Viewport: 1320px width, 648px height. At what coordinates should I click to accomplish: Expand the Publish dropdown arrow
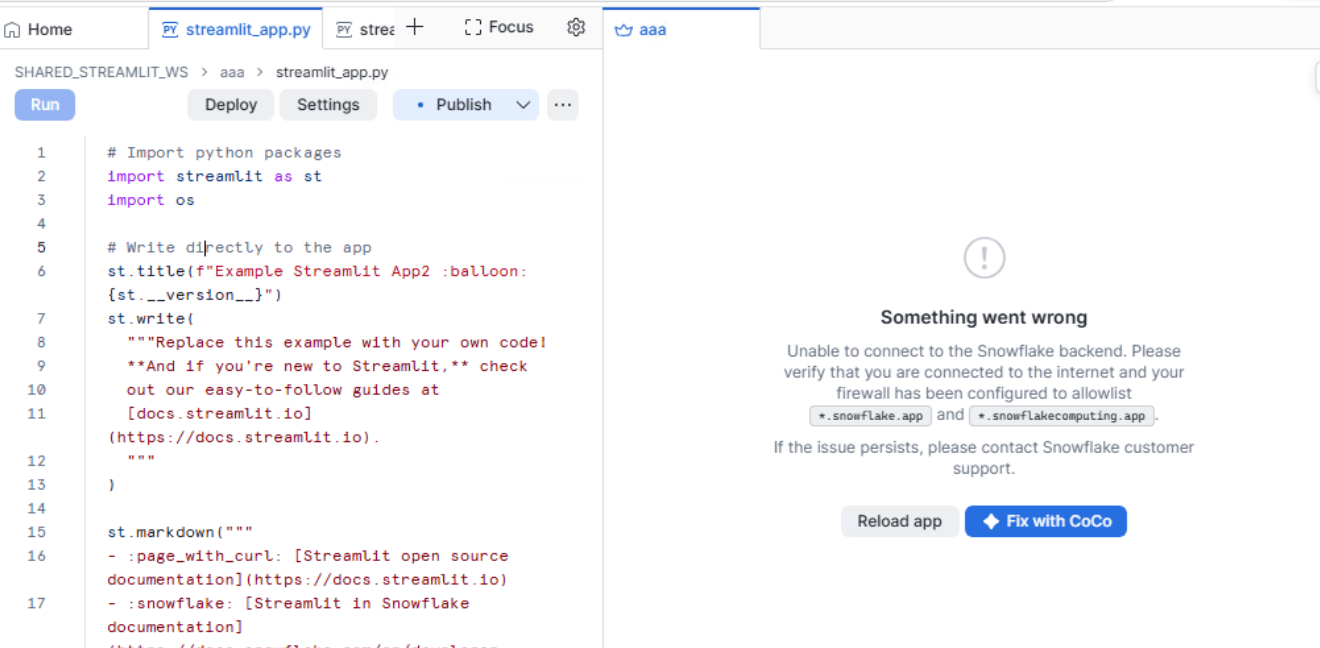tap(523, 105)
